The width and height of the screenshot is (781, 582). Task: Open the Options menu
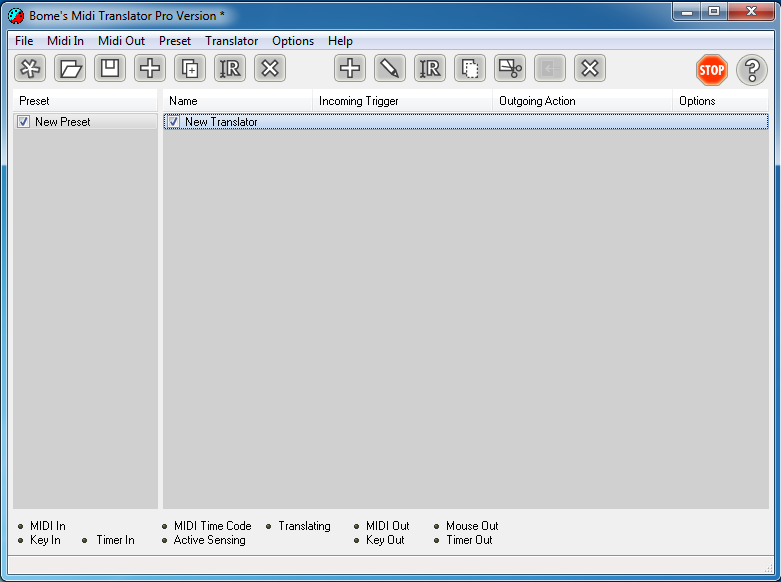pos(293,41)
